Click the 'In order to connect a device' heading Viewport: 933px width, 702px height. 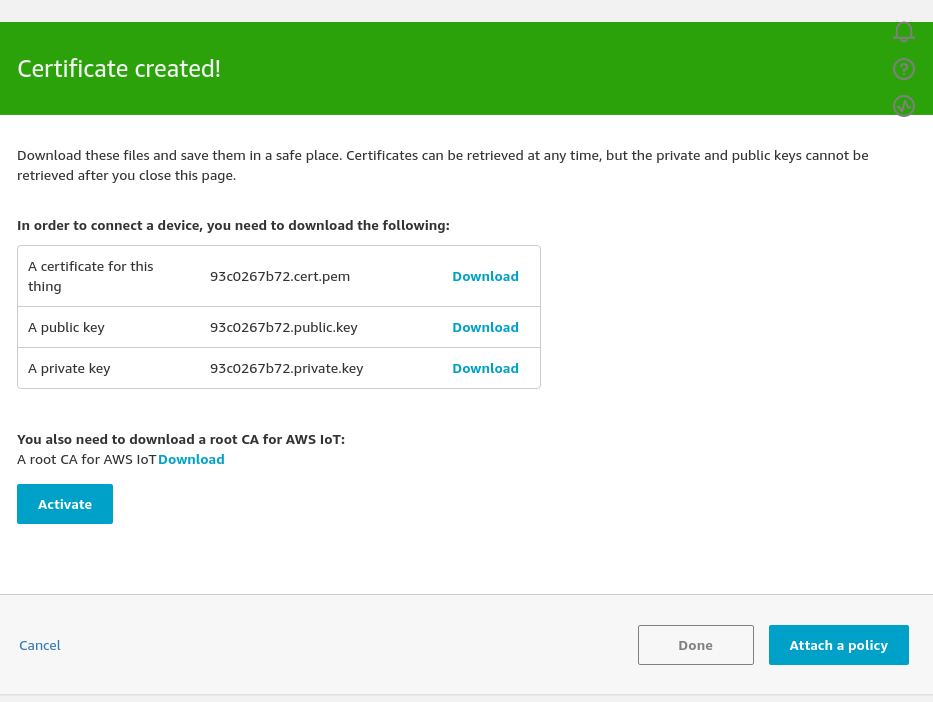coord(233,225)
